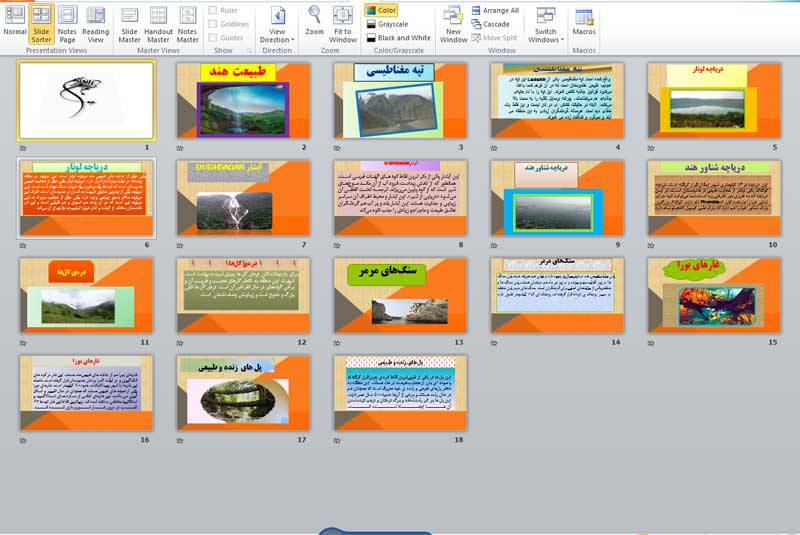Toggle the Guides checkbox
800x535 pixels.
(226, 38)
